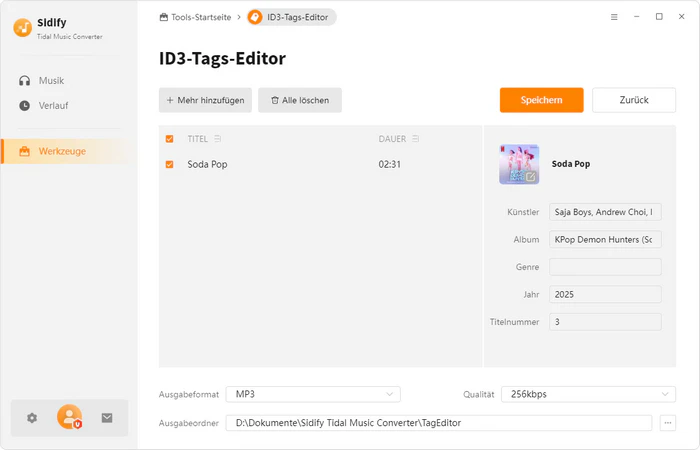
Task: Go to Tools-Startseite breadcrumb
Action: coord(195,17)
